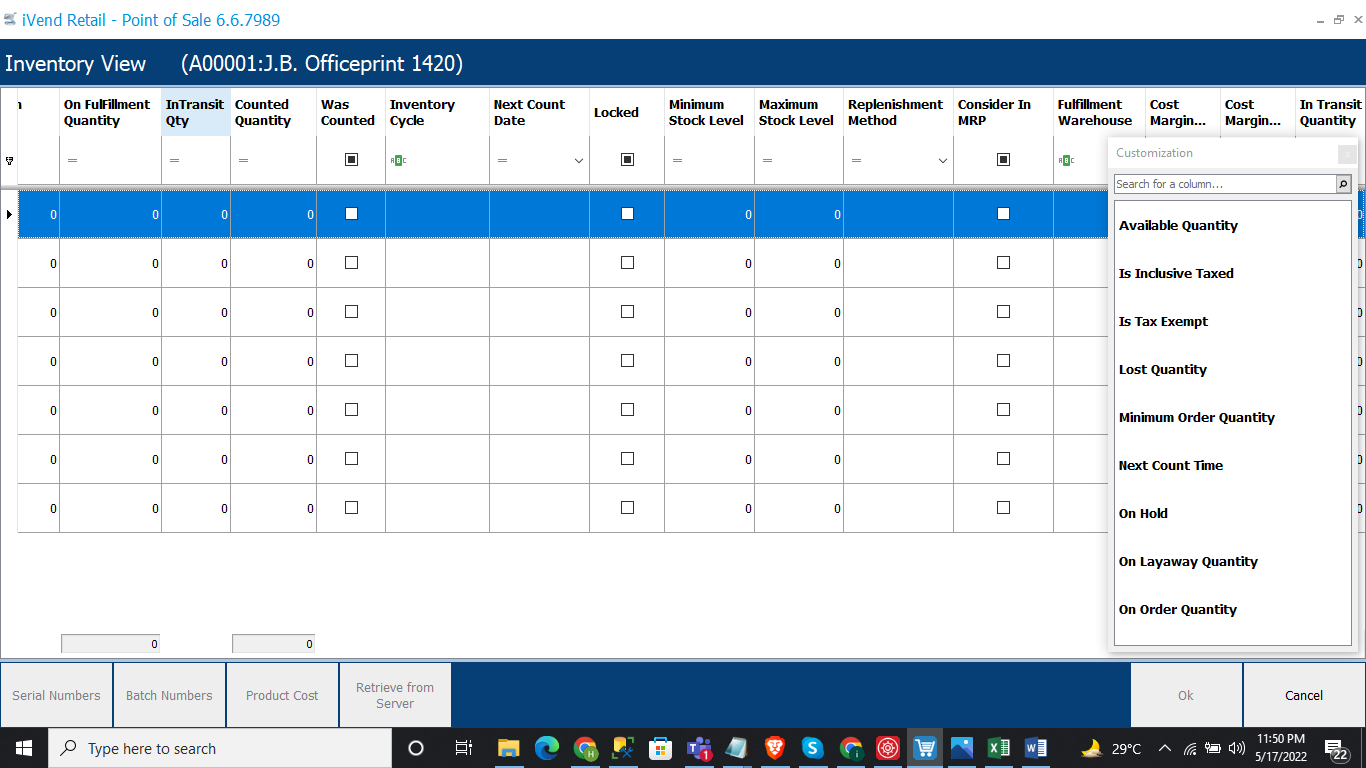Launch Microsoft Edge from the taskbar
1366x768 pixels.
tap(547, 748)
